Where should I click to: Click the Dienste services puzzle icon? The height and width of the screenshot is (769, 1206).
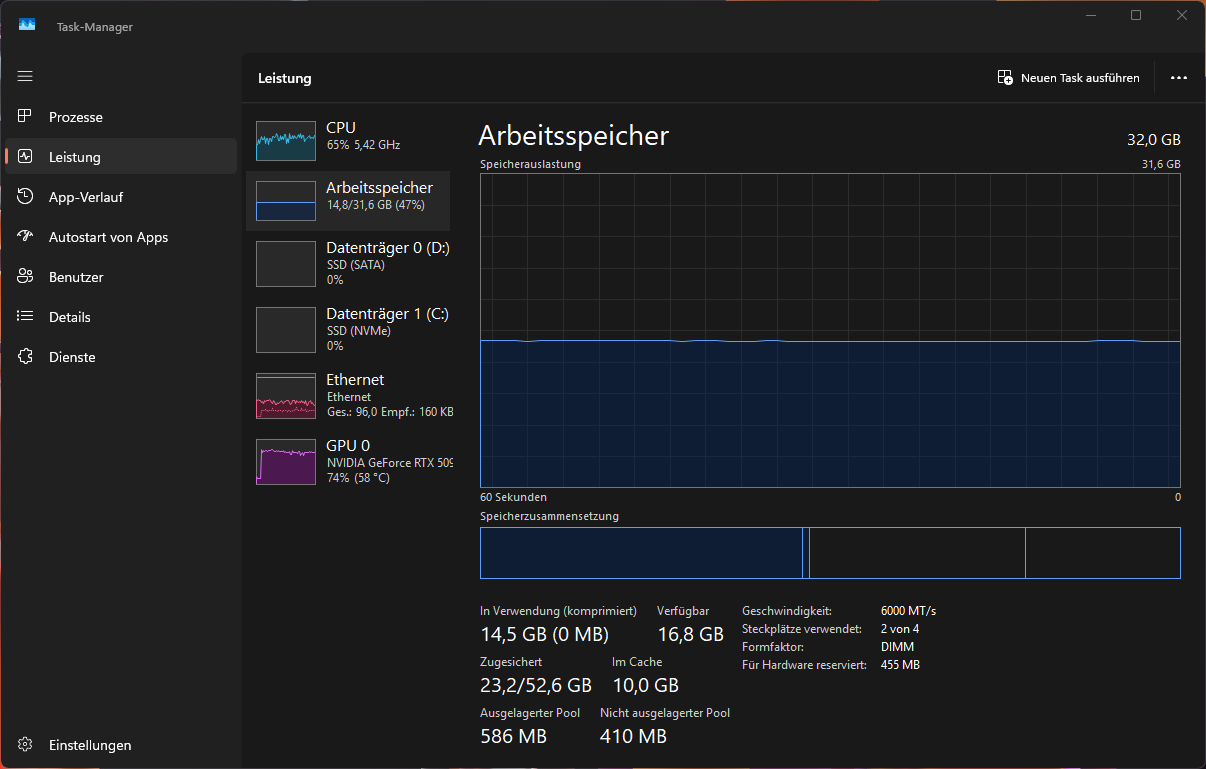pyautogui.click(x=26, y=357)
